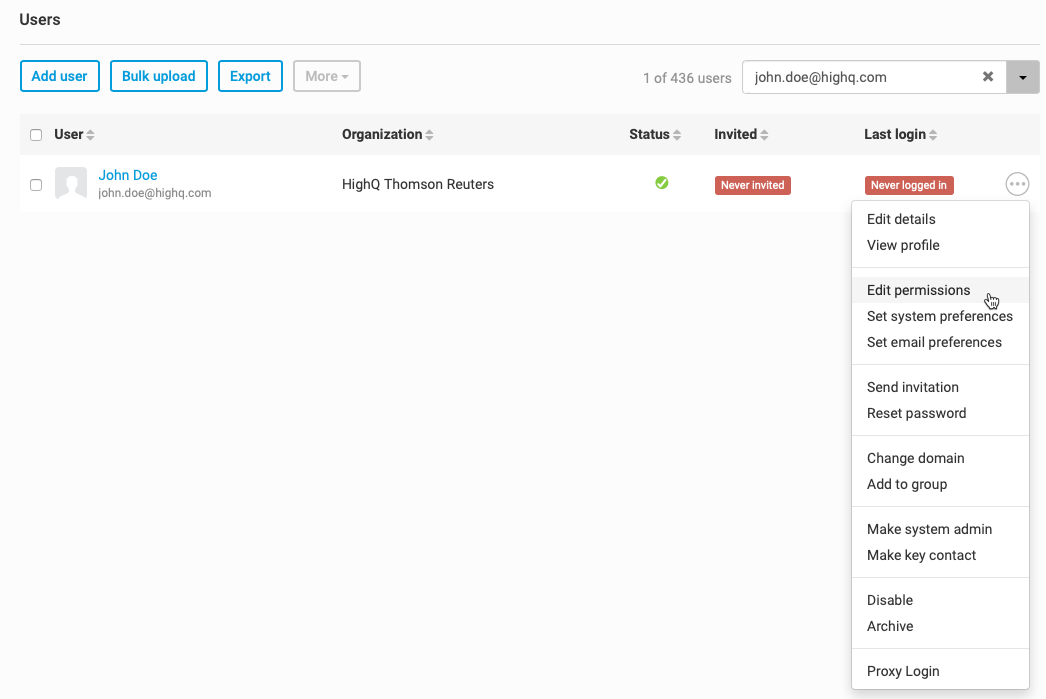Clear the search field with the X icon
This screenshot has height=699, width=1046.
click(x=988, y=77)
